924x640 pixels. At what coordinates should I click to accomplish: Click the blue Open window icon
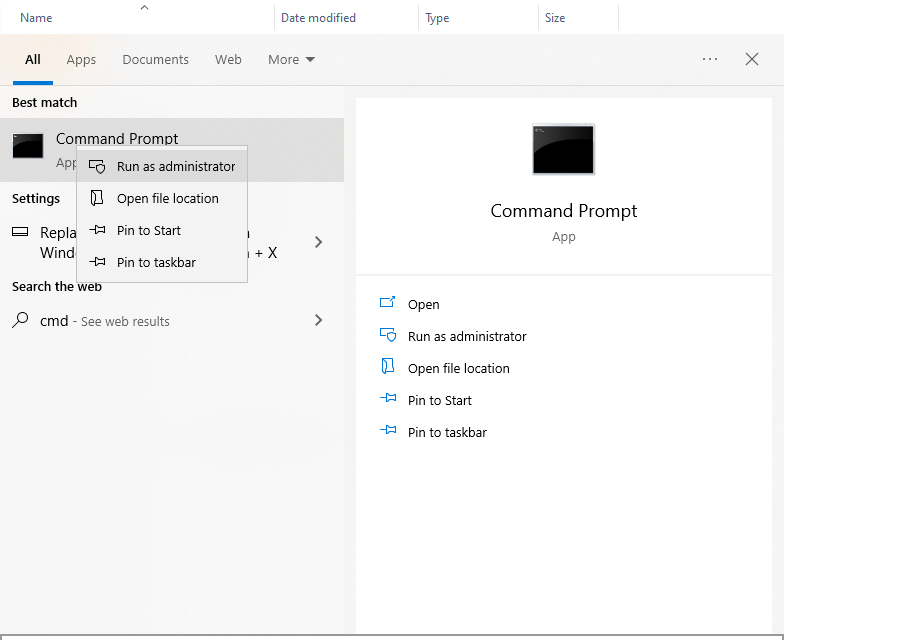click(387, 302)
